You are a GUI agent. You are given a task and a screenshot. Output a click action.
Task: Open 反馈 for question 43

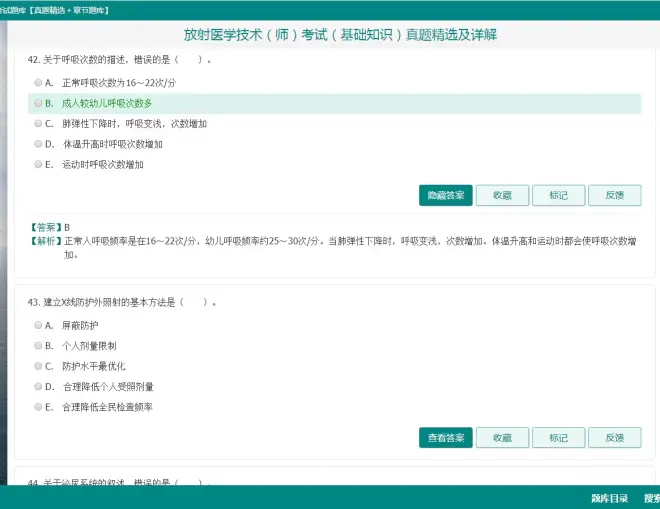pyautogui.click(x=615, y=438)
